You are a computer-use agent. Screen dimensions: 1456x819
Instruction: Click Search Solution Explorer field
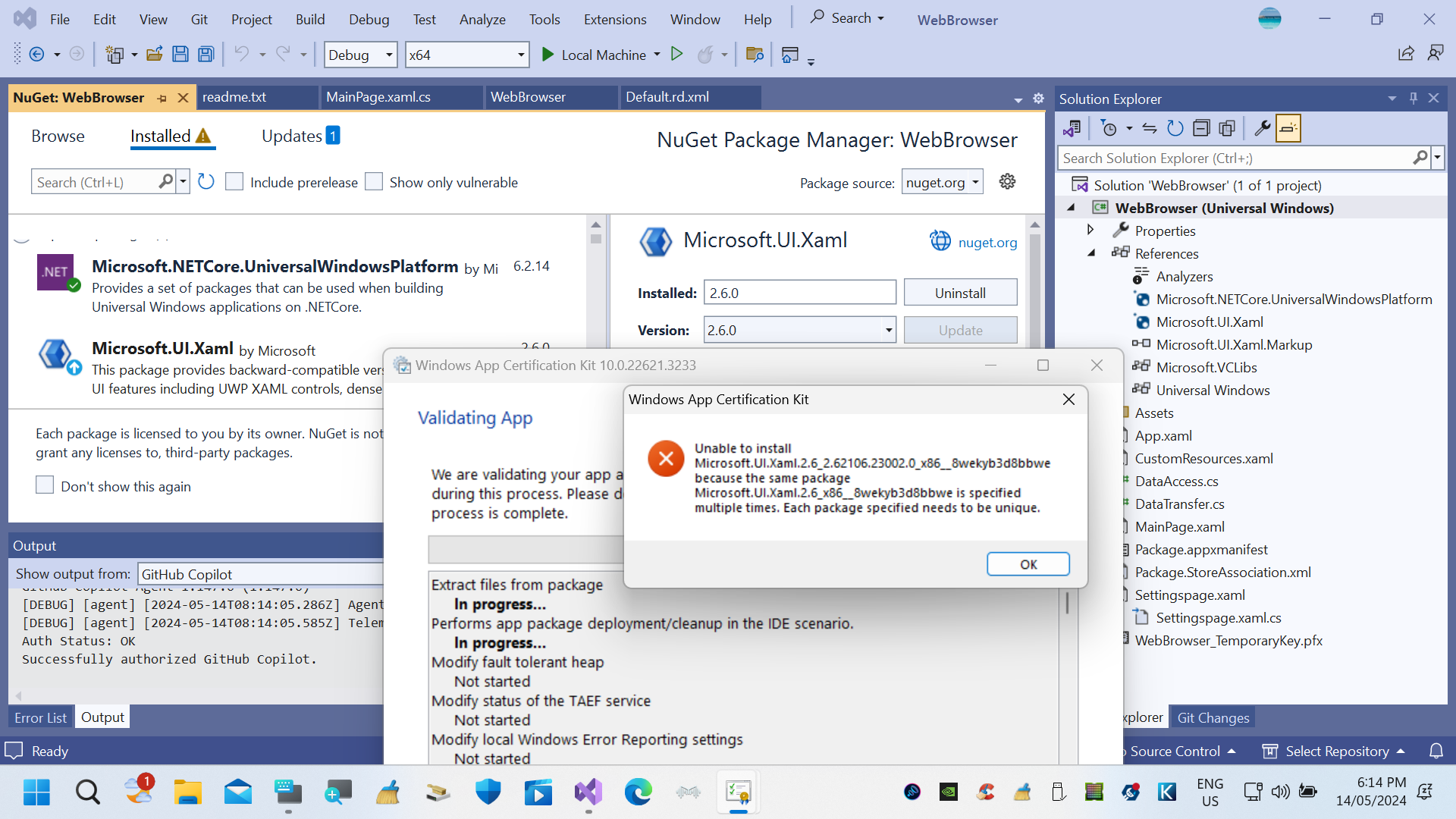1236,158
